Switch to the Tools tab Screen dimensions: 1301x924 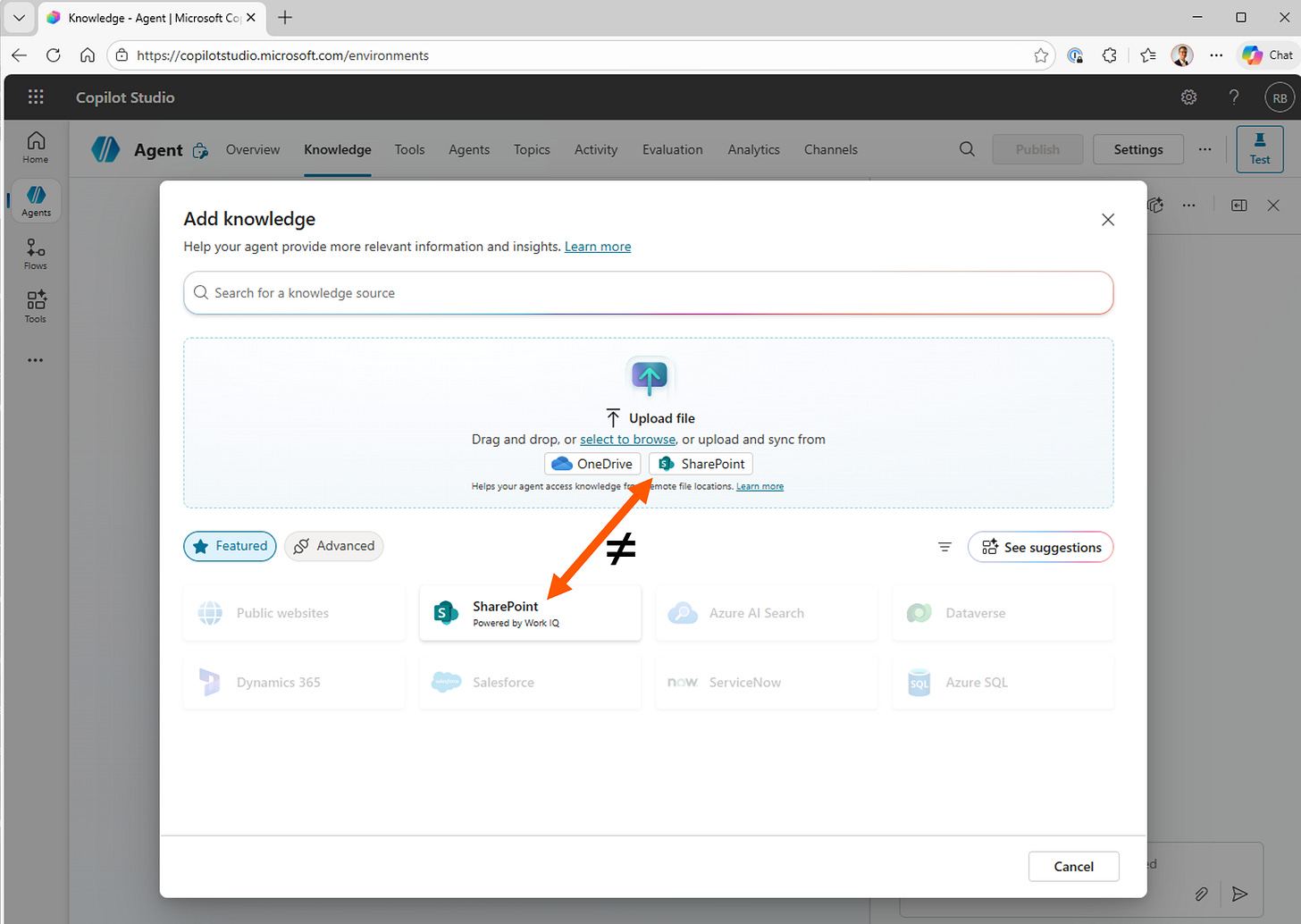pyautogui.click(x=409, y=149)
